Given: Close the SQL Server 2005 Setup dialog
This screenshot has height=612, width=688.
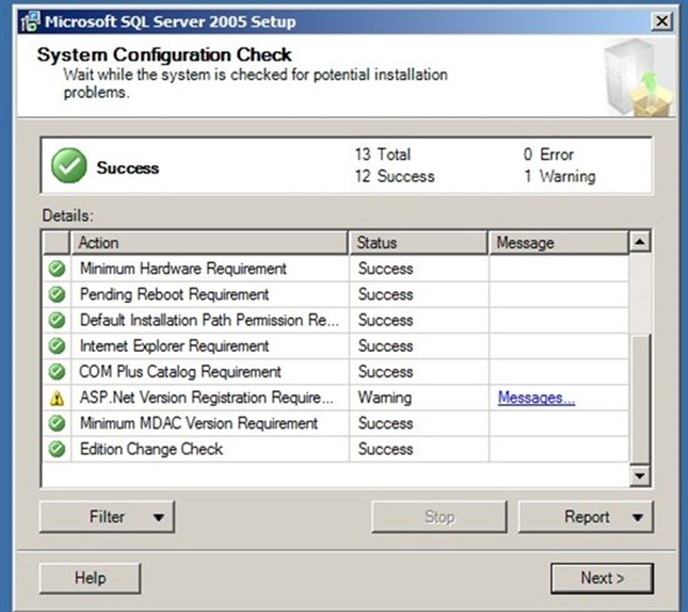Looking at the screenshot, I should click(662, 21).
